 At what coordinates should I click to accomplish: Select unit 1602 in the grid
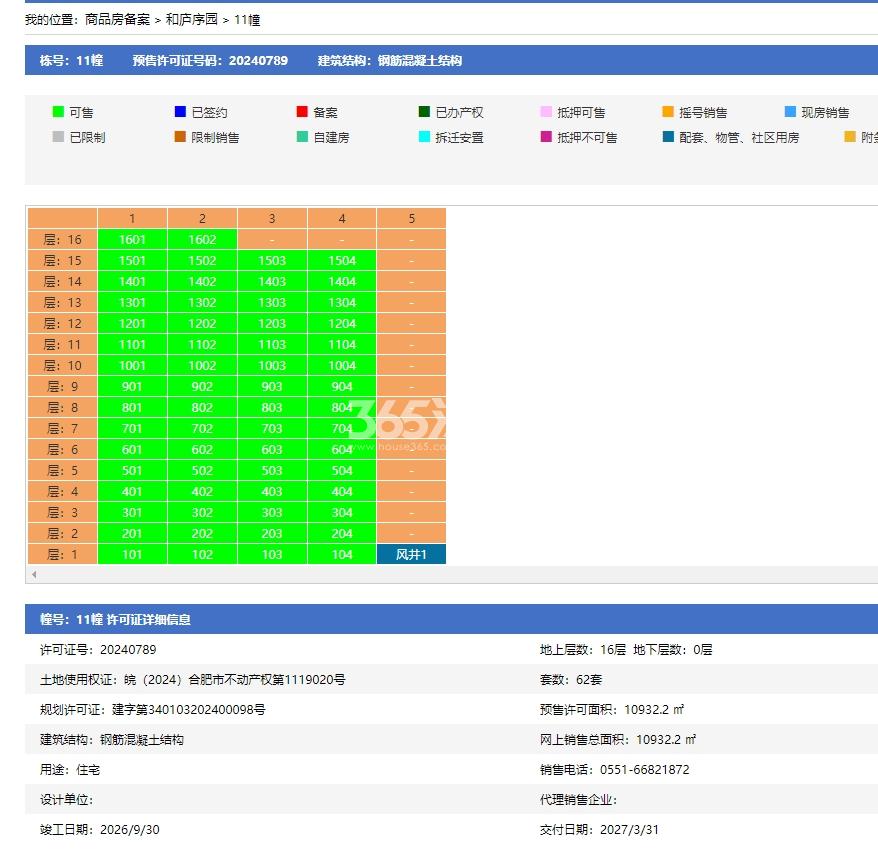pos(202,240)
